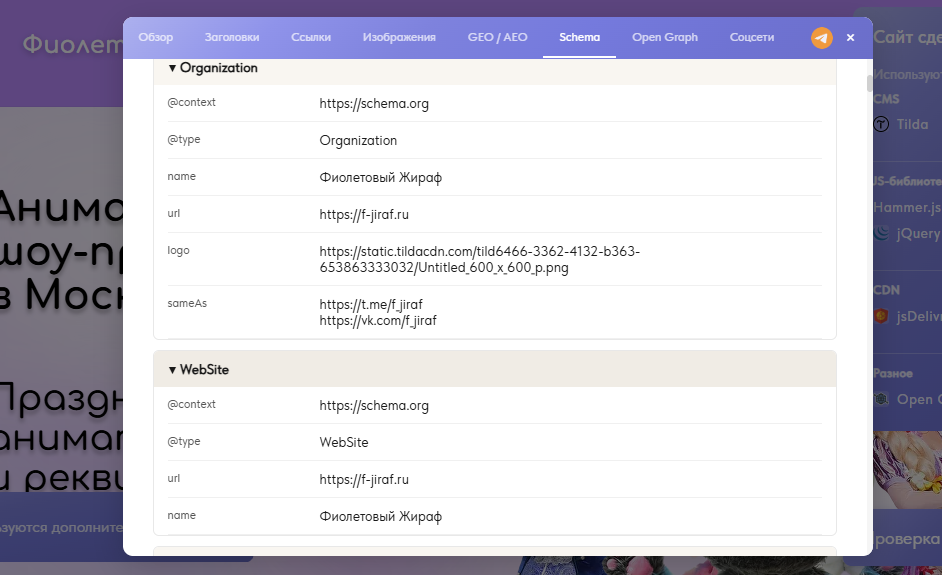Click the jQuery label in background panel
The height and width of the screenshot is (575, 942).
[919, 234]
